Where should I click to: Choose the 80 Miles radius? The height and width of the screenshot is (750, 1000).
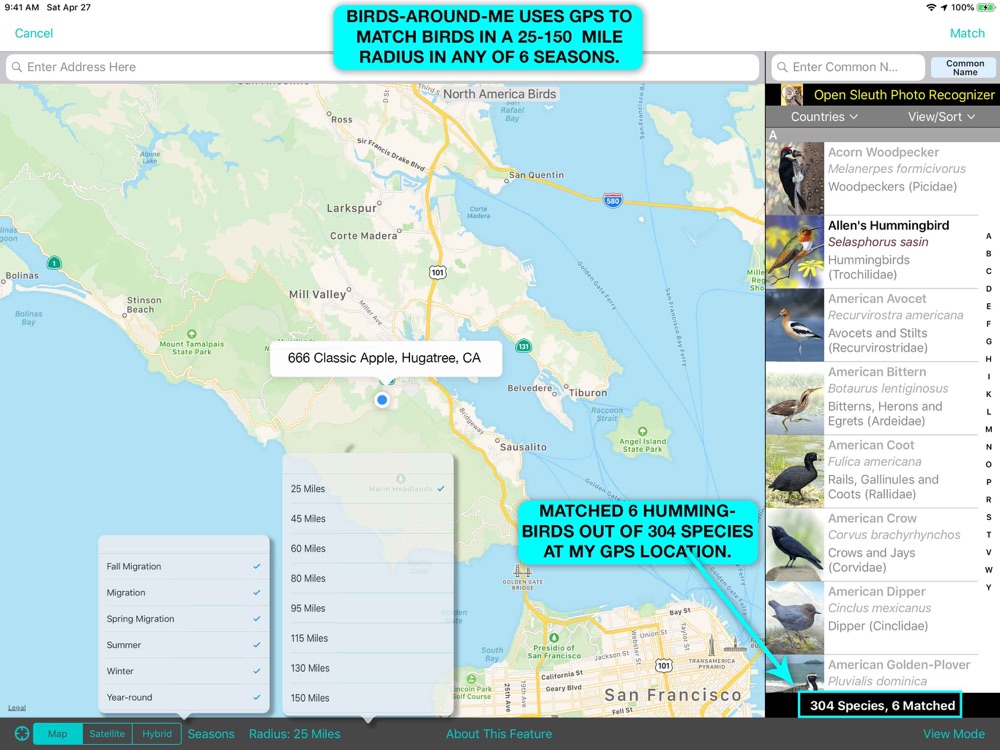368,578
